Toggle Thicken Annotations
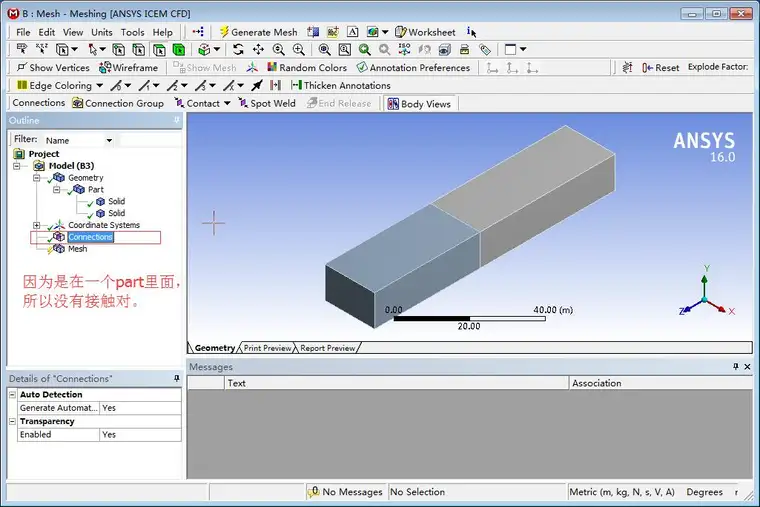This screenshot has width=760, height=507. (x=341, y=86)
